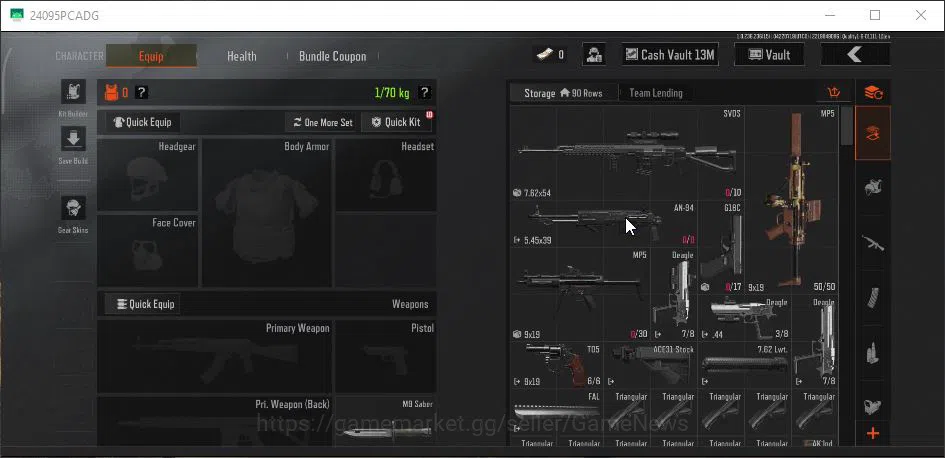The height and width of the screenshot is (458, 945).
Task: Select the T05 revolver item
Action: click(557, 365)
